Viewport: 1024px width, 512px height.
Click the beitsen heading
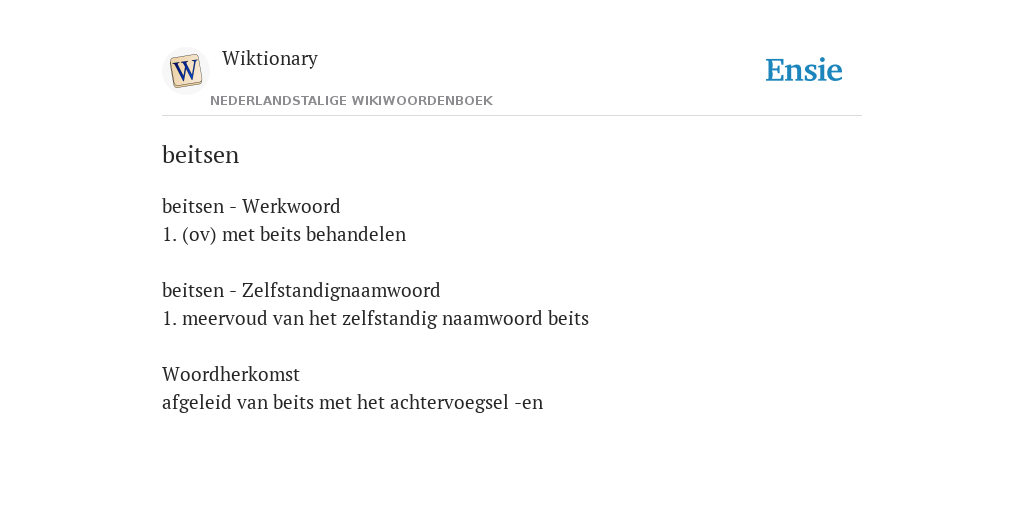pyautogui.click(x=200, y=155)
